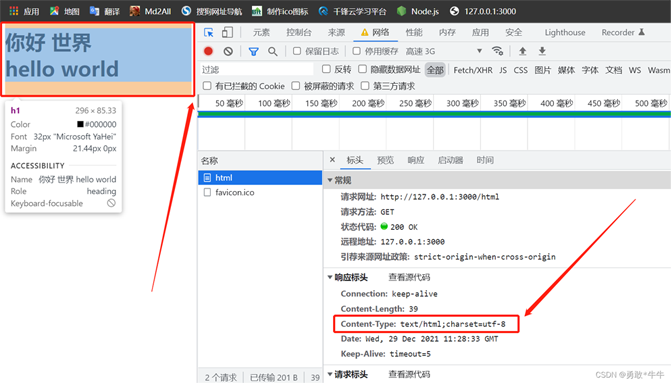Enable the 停用缓存 checkbox
This screenshot has width=671, height=383.
tap(356, 51)
